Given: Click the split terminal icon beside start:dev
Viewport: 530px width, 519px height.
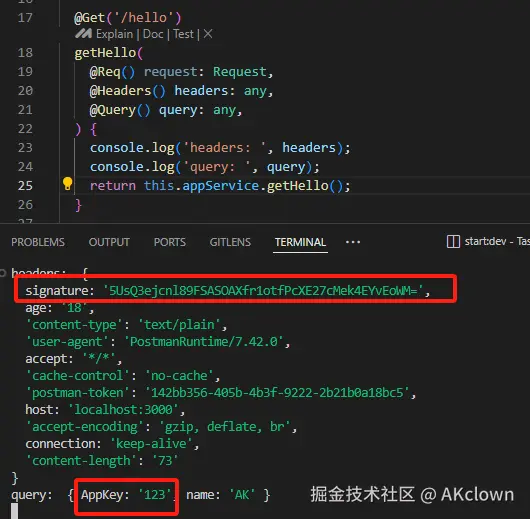Looking at the screenshot, I should click(x=453, y=241).
